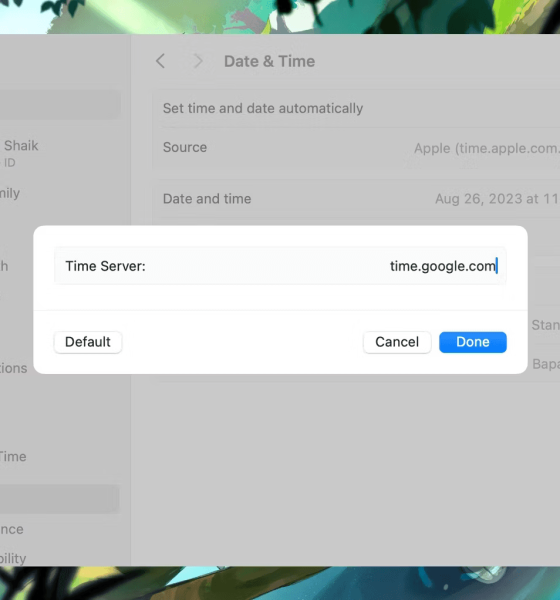Go forward with the right chevron arrow

point(198,61)
